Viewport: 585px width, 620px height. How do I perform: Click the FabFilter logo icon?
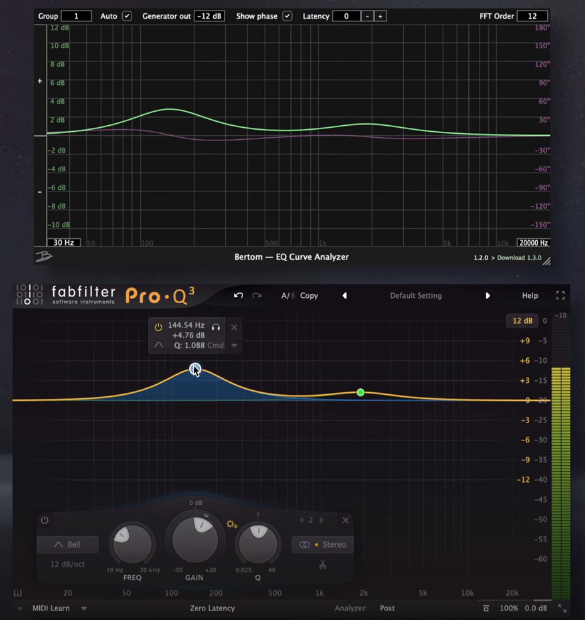[29, 295]
